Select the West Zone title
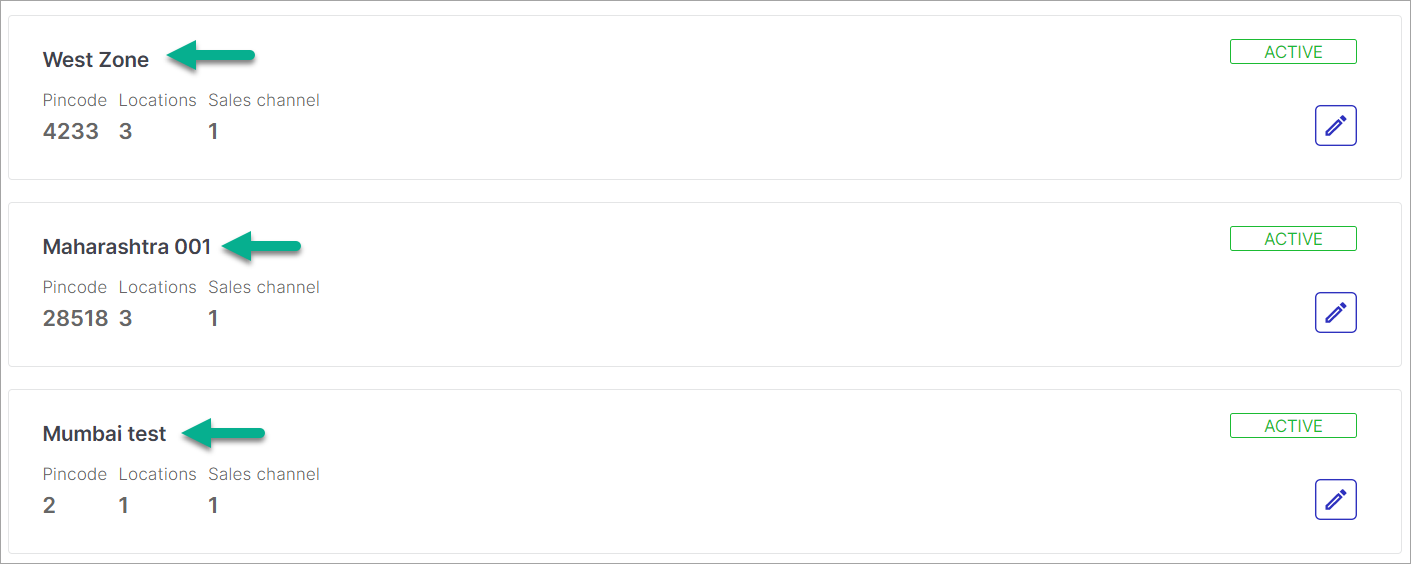Screen dimensions: 1411x564 pos(96,60)
